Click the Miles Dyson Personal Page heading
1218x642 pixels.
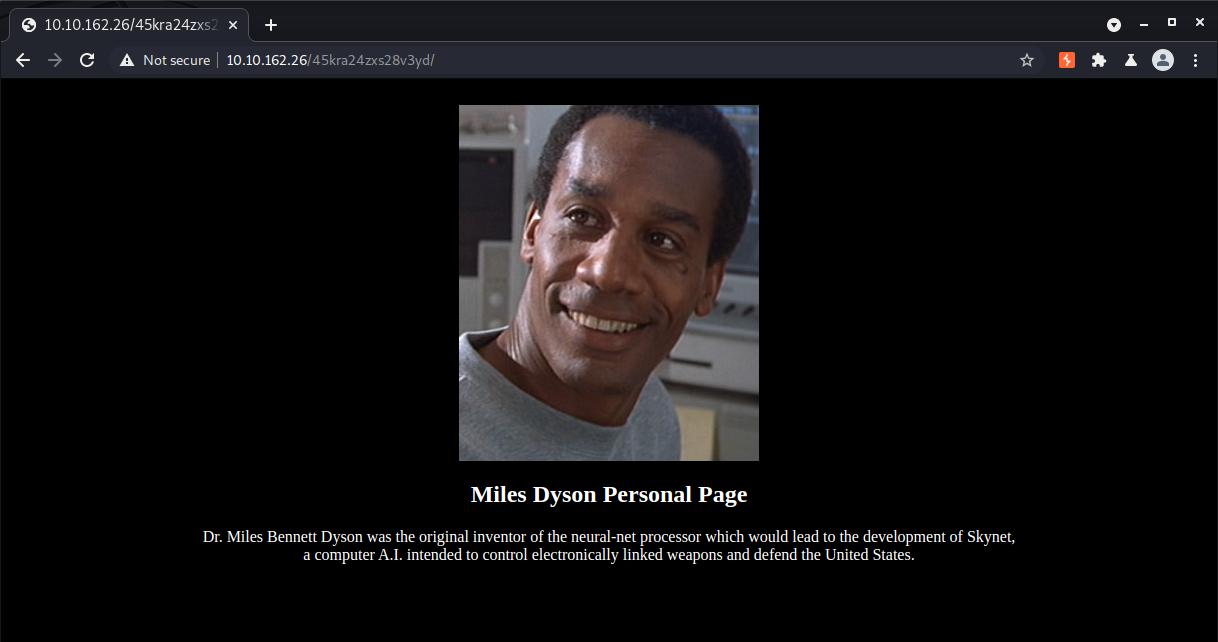(609, 494)
